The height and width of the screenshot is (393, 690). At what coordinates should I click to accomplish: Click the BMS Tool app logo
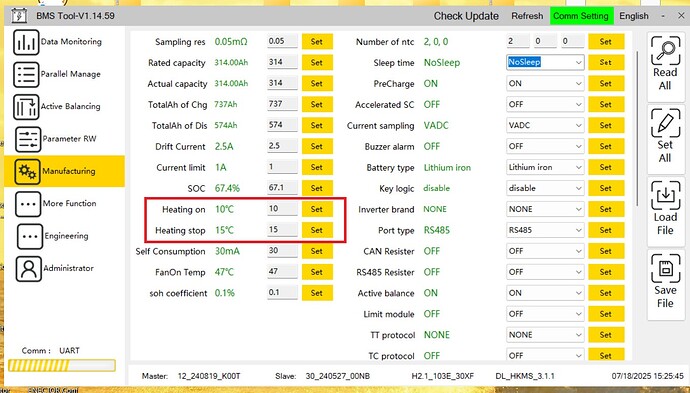point(18,16)
